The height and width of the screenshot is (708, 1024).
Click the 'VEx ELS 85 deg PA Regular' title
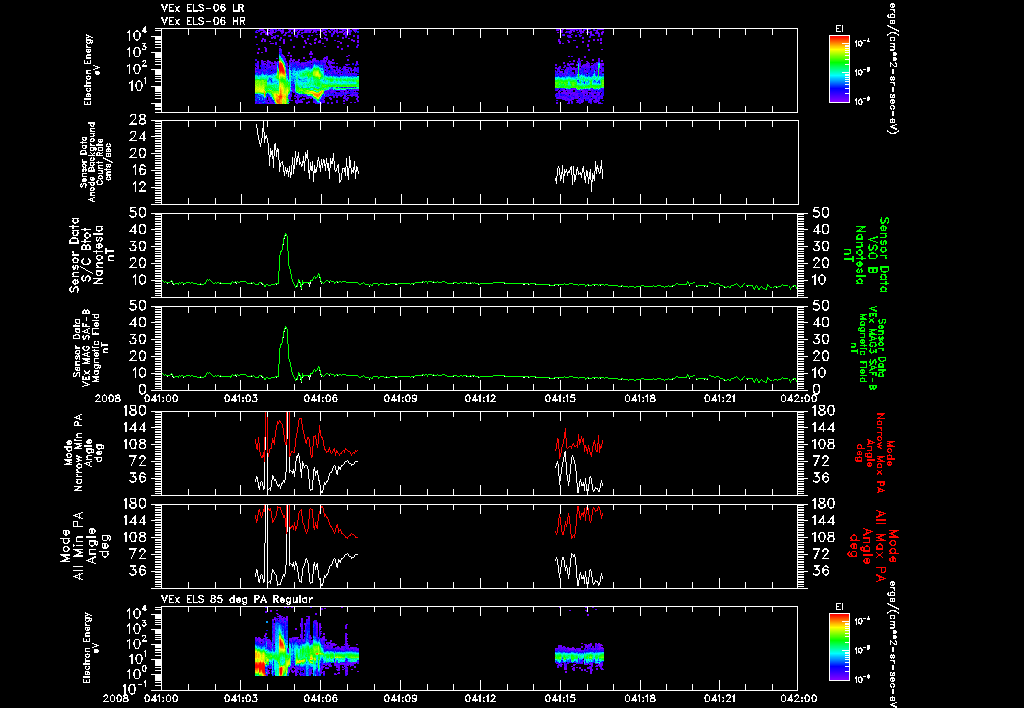coord(237,599)
